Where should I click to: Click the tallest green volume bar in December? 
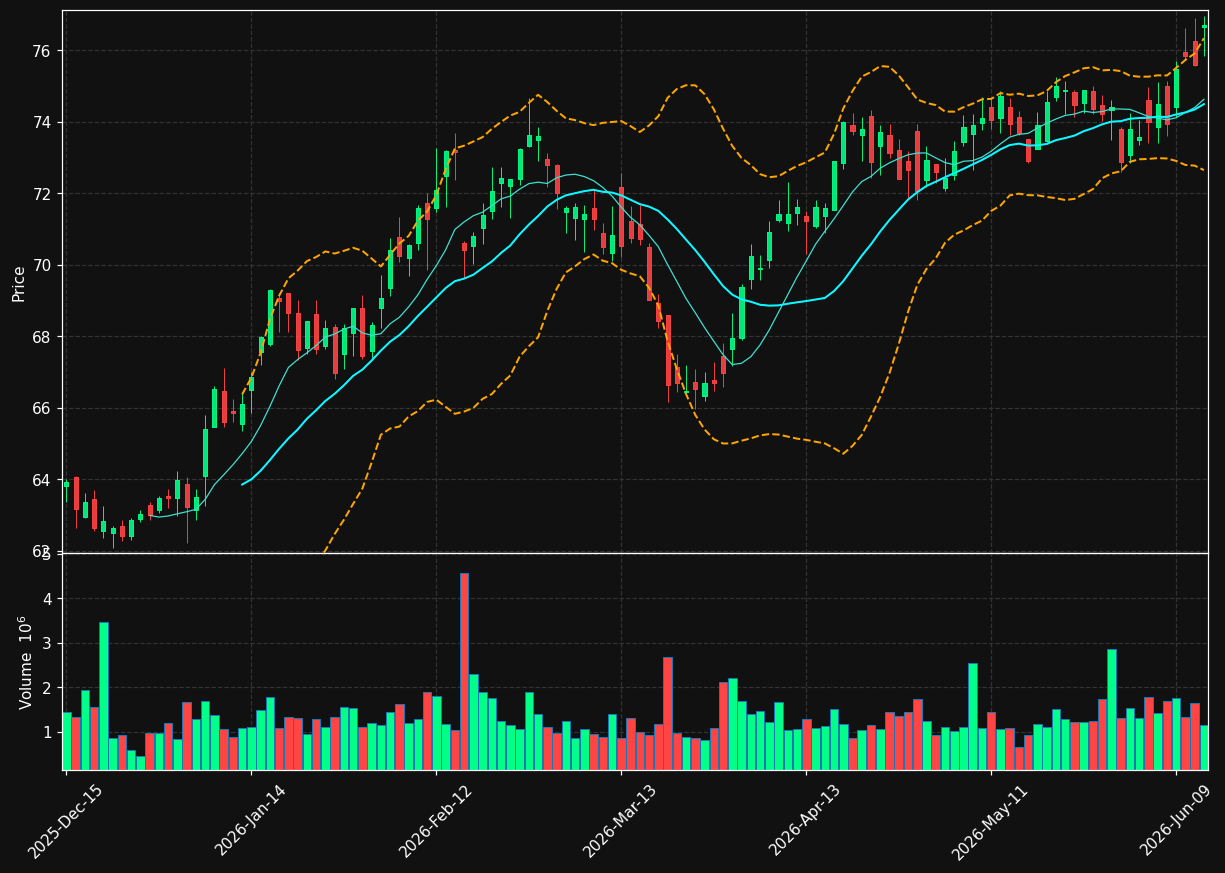tap(104, 696)
